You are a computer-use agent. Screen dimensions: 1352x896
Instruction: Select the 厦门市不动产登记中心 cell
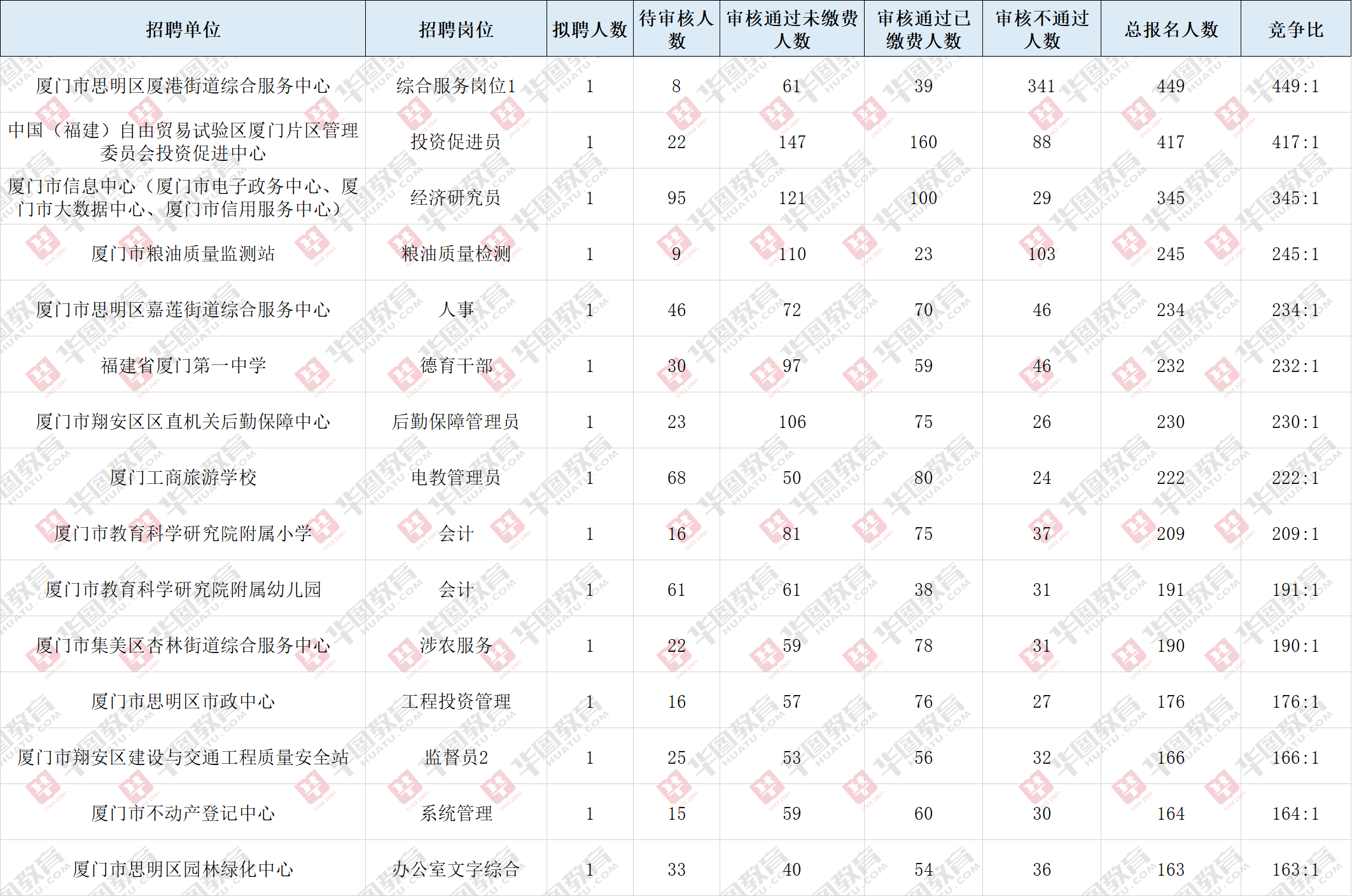coord(183,812)
